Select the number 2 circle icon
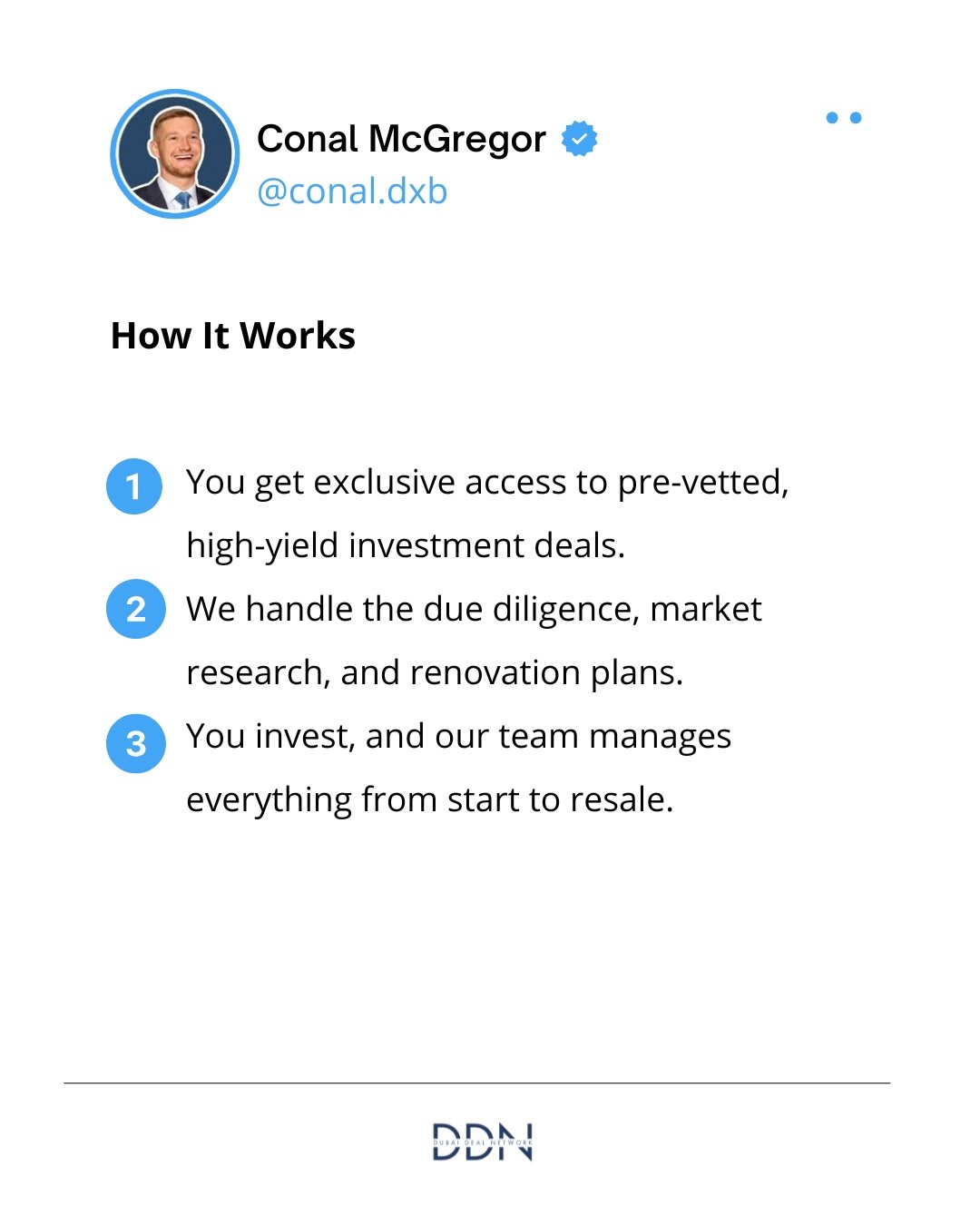The width and height of the screenshot is (980, 1225). (136, 609)
